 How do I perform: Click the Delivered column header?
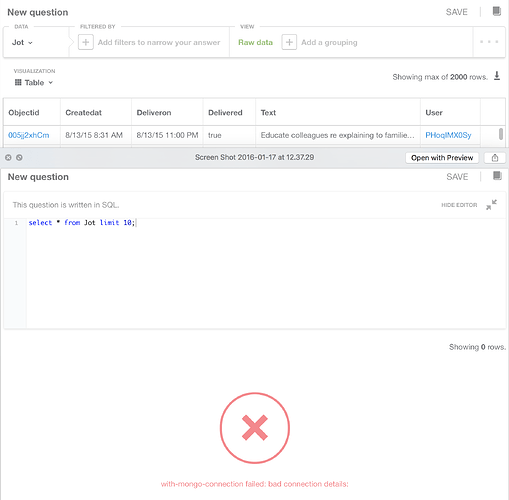coord(225,113)
